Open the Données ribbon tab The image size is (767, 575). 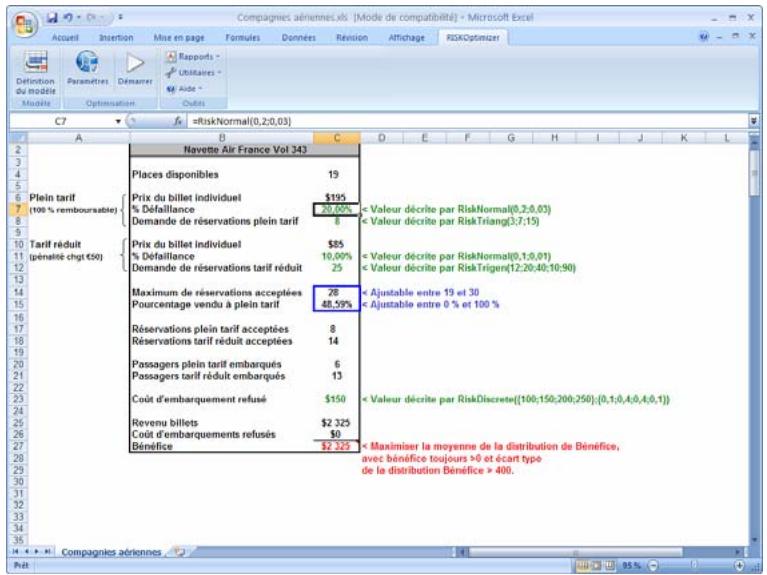[x=298, y=38]
